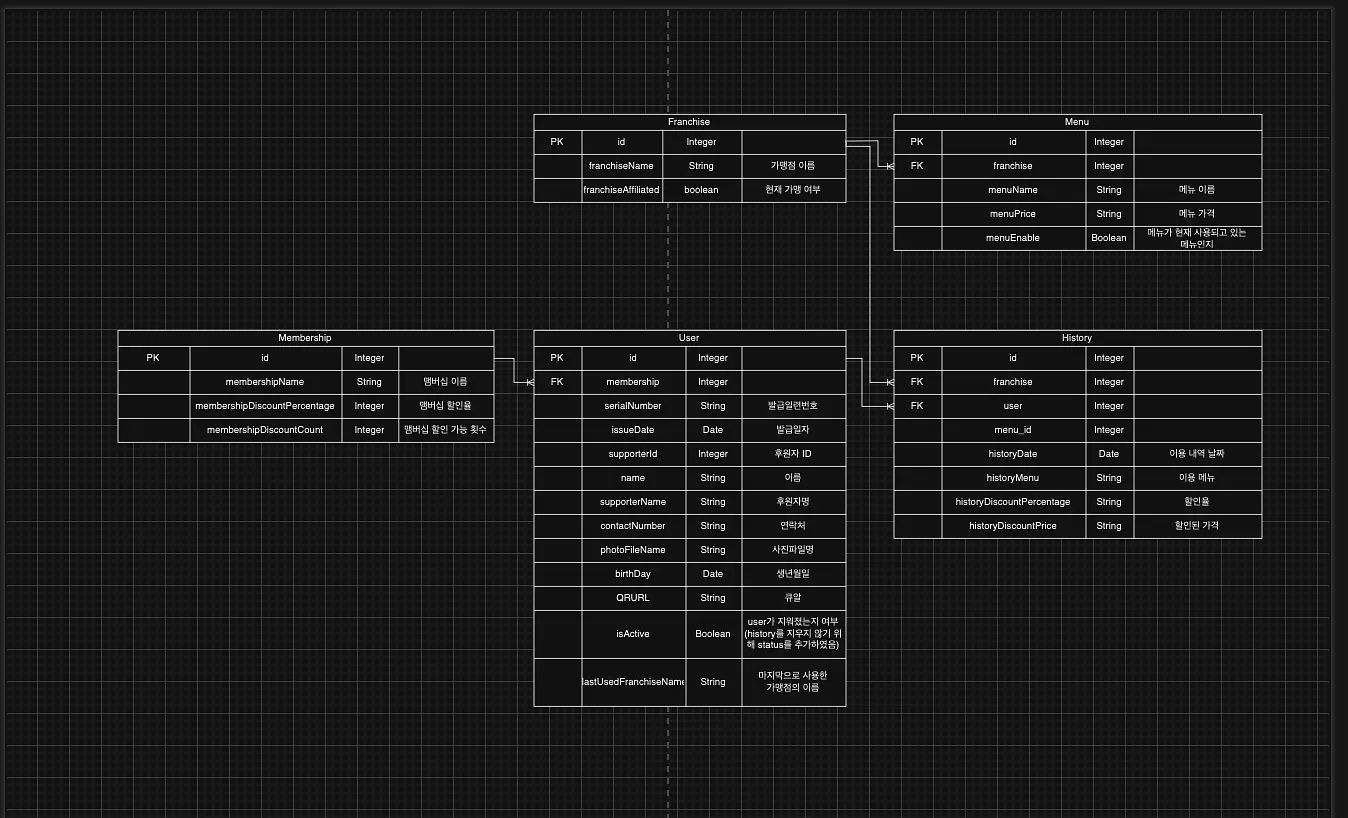Select the serialNumber field in User

pos(633,406)
